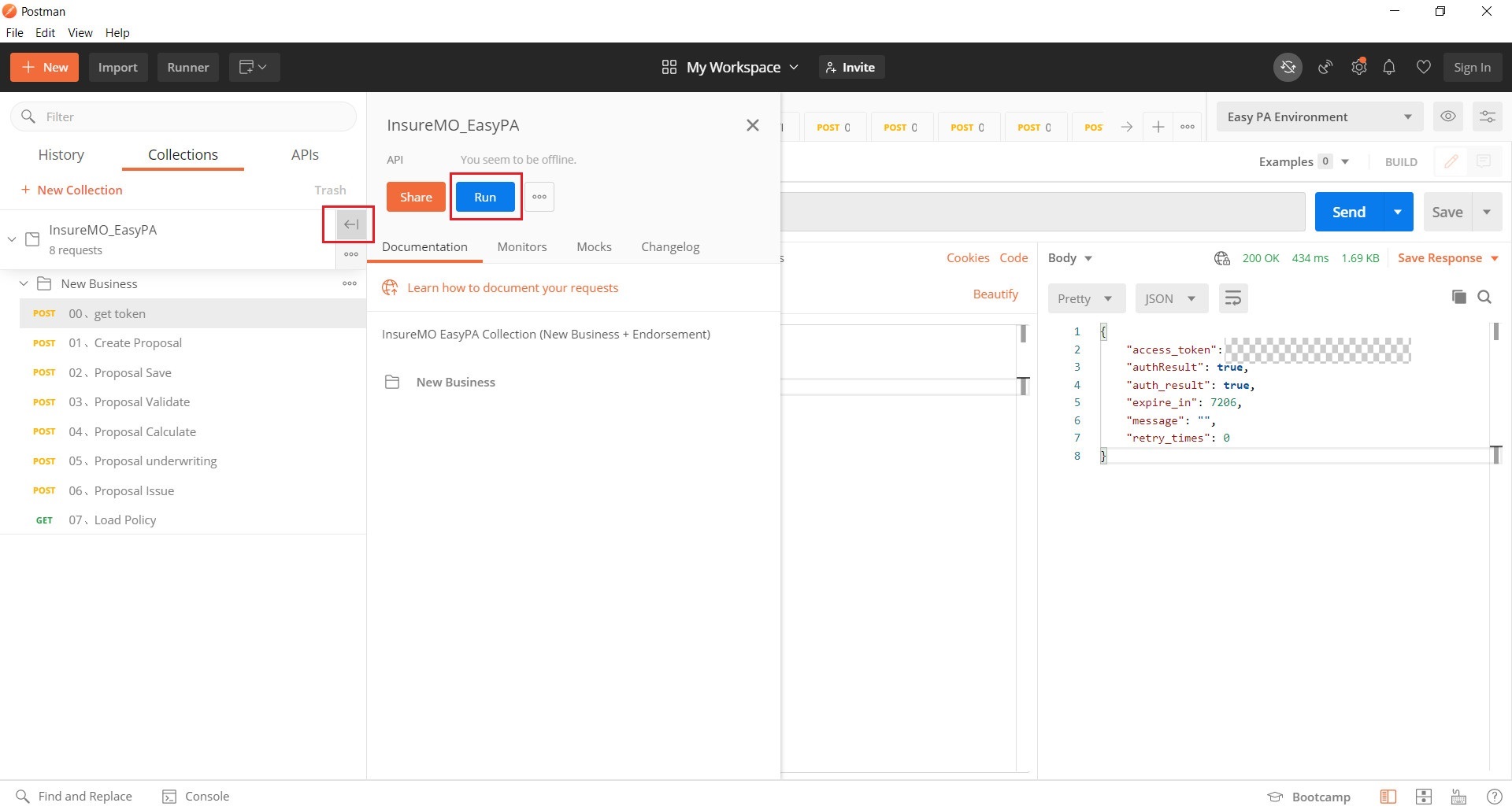Click the request URL input bar
The image size is (1512, 810).
point(1043,212)
